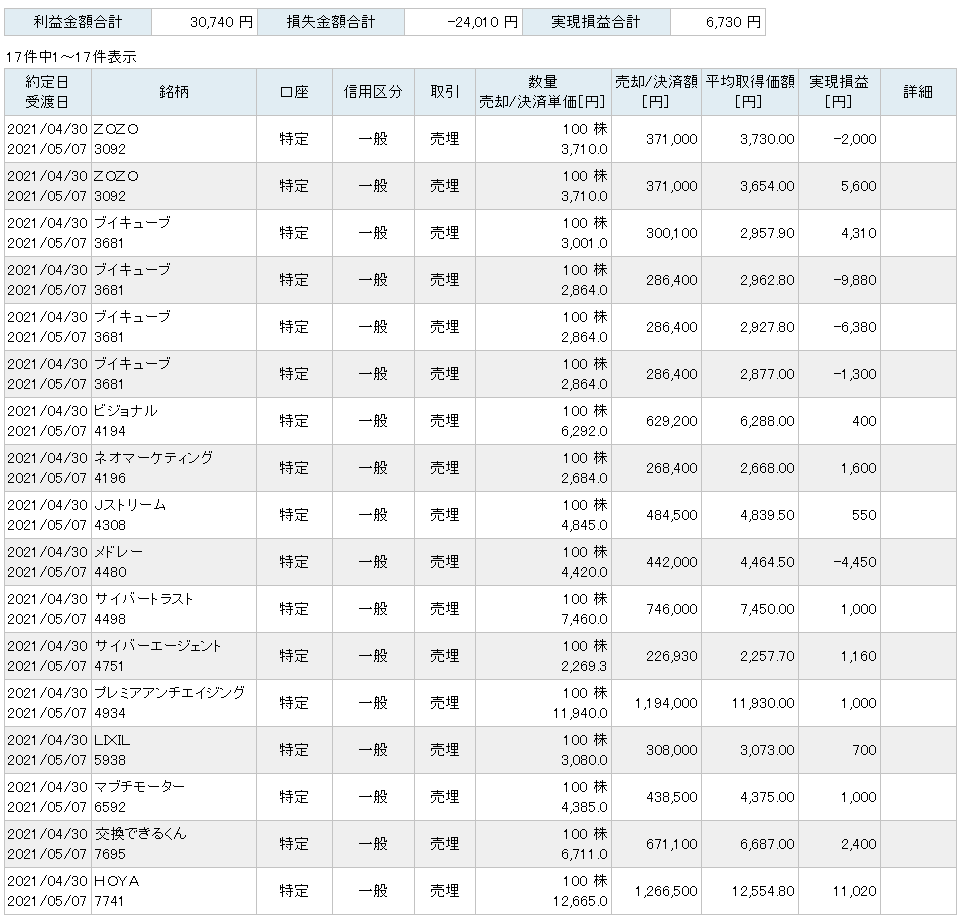Screen dimensions: 961x922
Task: Click 売埋 trade cell in LIXIL row
Action: tap(445, 750)
